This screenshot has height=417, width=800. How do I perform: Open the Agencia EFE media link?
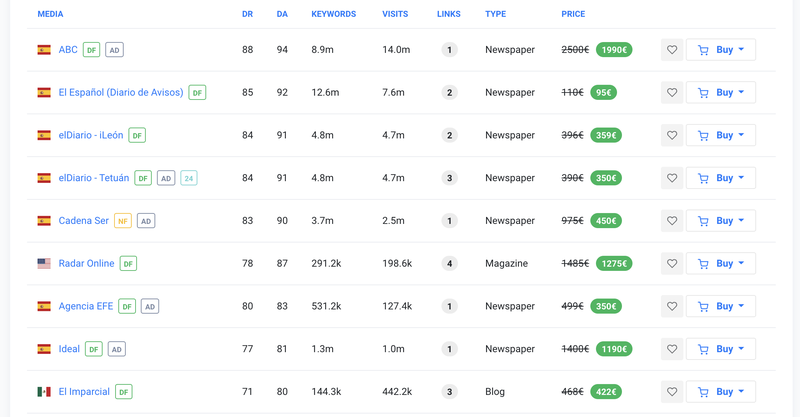click(86, 306)
